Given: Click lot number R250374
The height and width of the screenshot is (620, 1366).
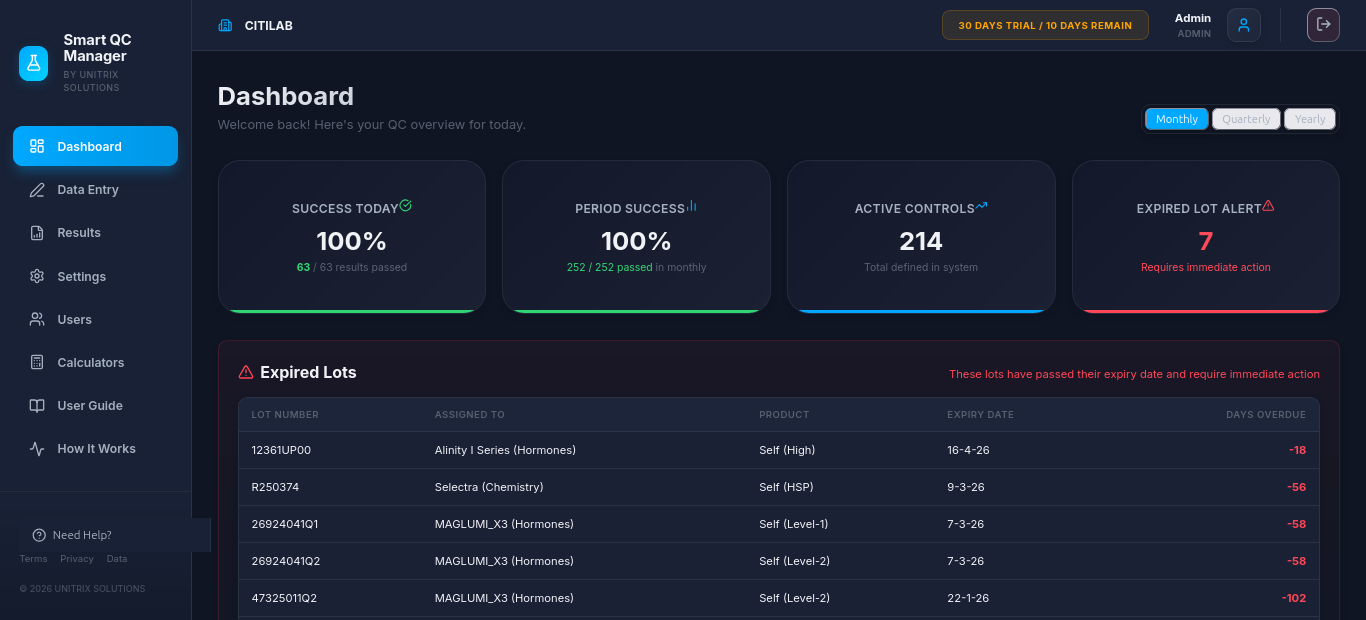Looking at the screenshot, I should coord(275,487).
